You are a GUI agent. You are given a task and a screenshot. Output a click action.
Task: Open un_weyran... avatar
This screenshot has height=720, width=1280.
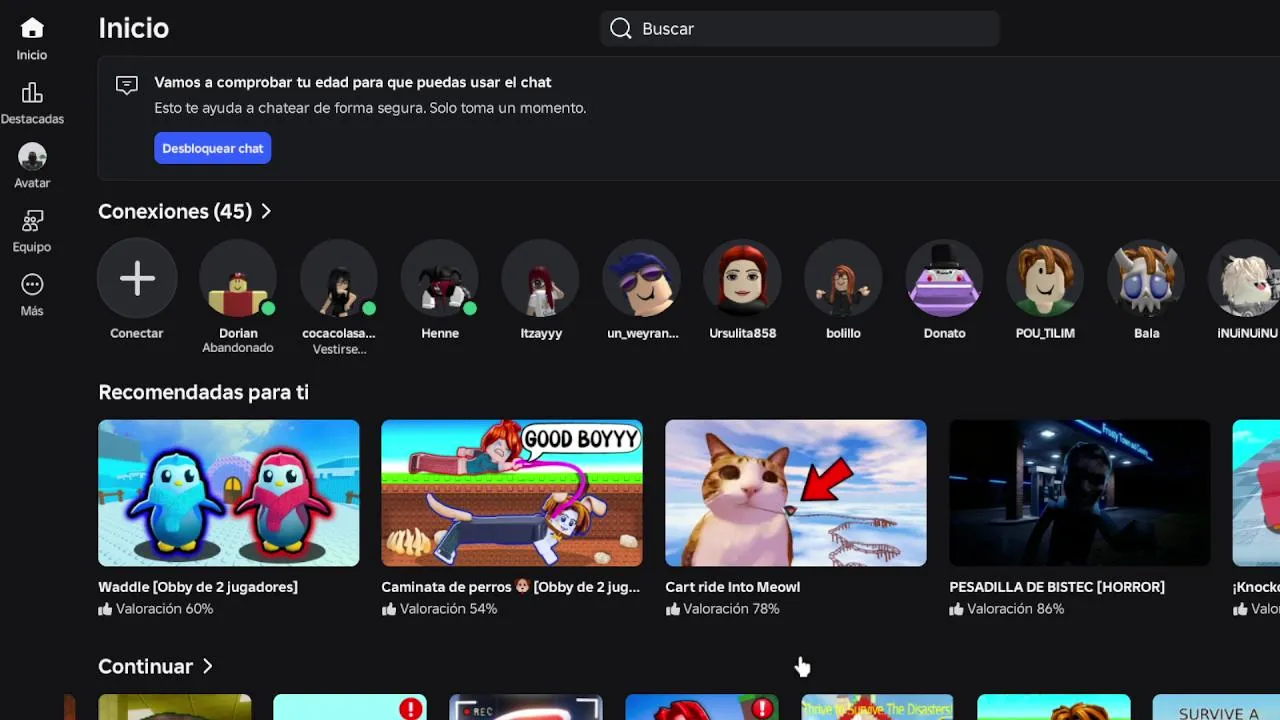click(642, 278)
